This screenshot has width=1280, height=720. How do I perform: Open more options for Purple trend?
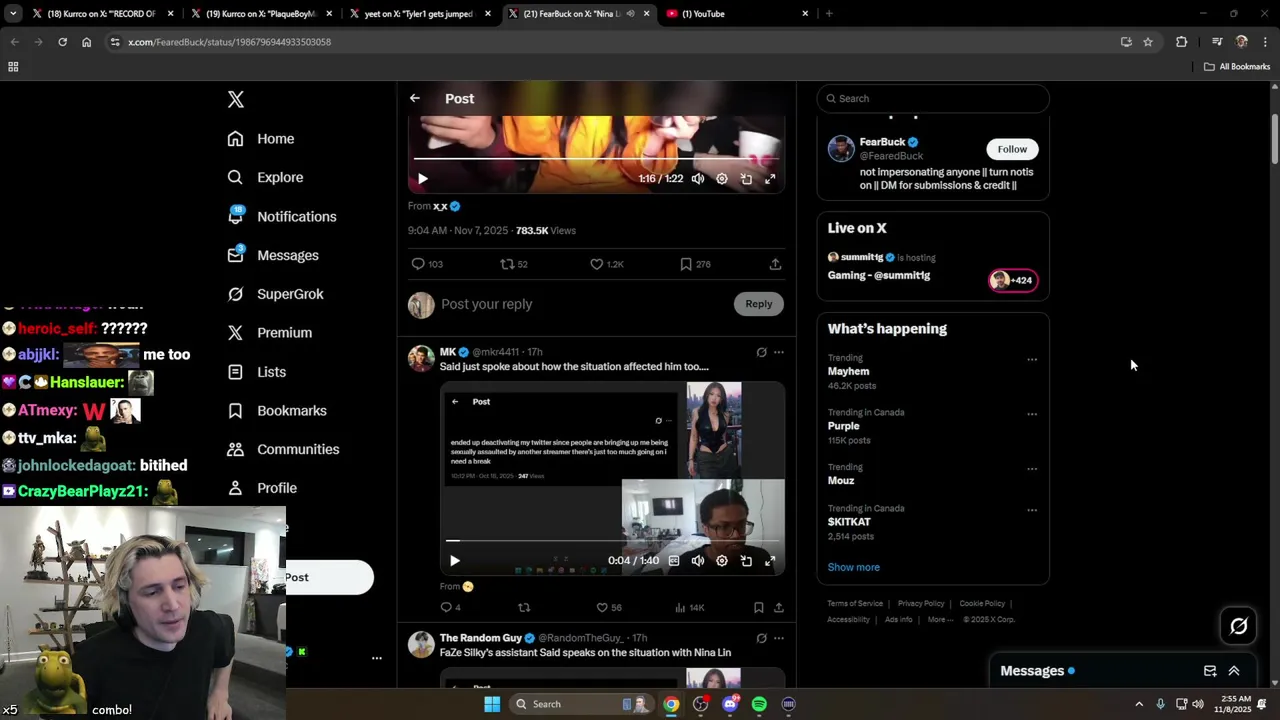[1032, 414]
